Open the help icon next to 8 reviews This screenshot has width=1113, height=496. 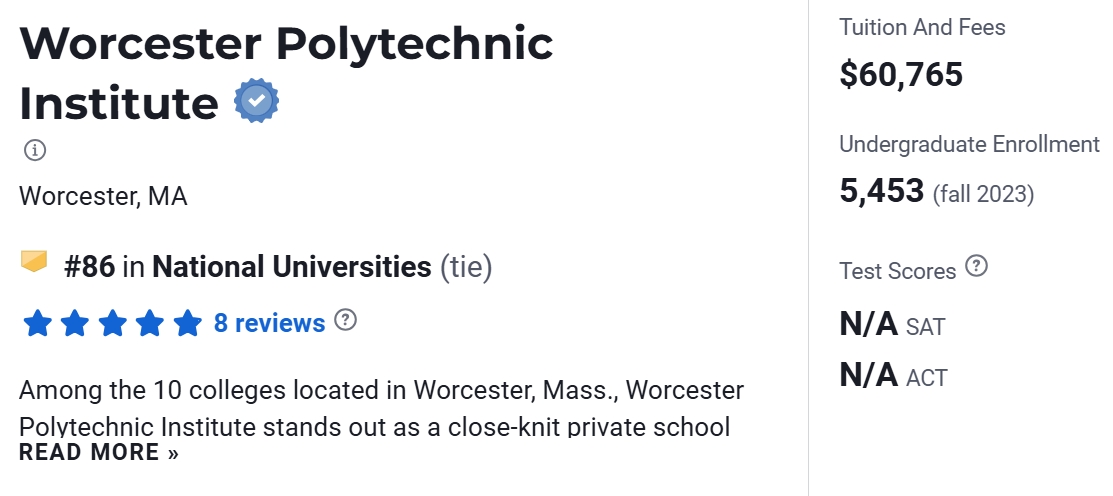(345, 321)
